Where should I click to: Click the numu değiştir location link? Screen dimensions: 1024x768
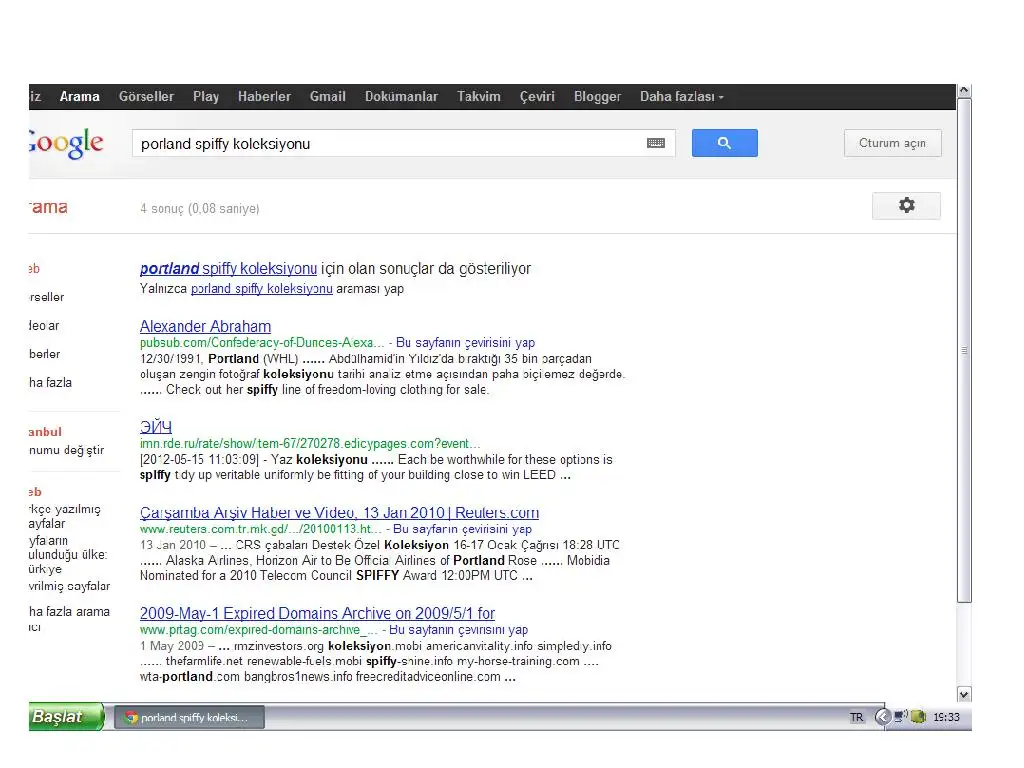coord(66,450)
